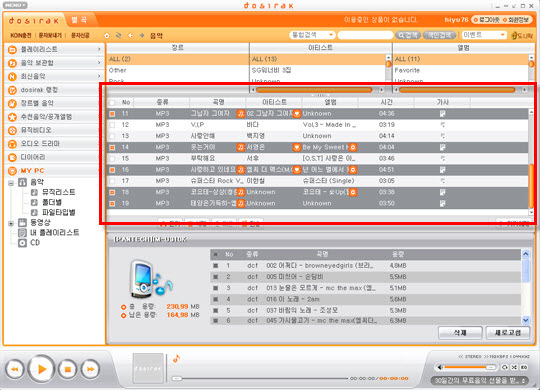Open lyrics icon for track 19
This screenshot has width=540, height=390.
[x=443, y=203]
